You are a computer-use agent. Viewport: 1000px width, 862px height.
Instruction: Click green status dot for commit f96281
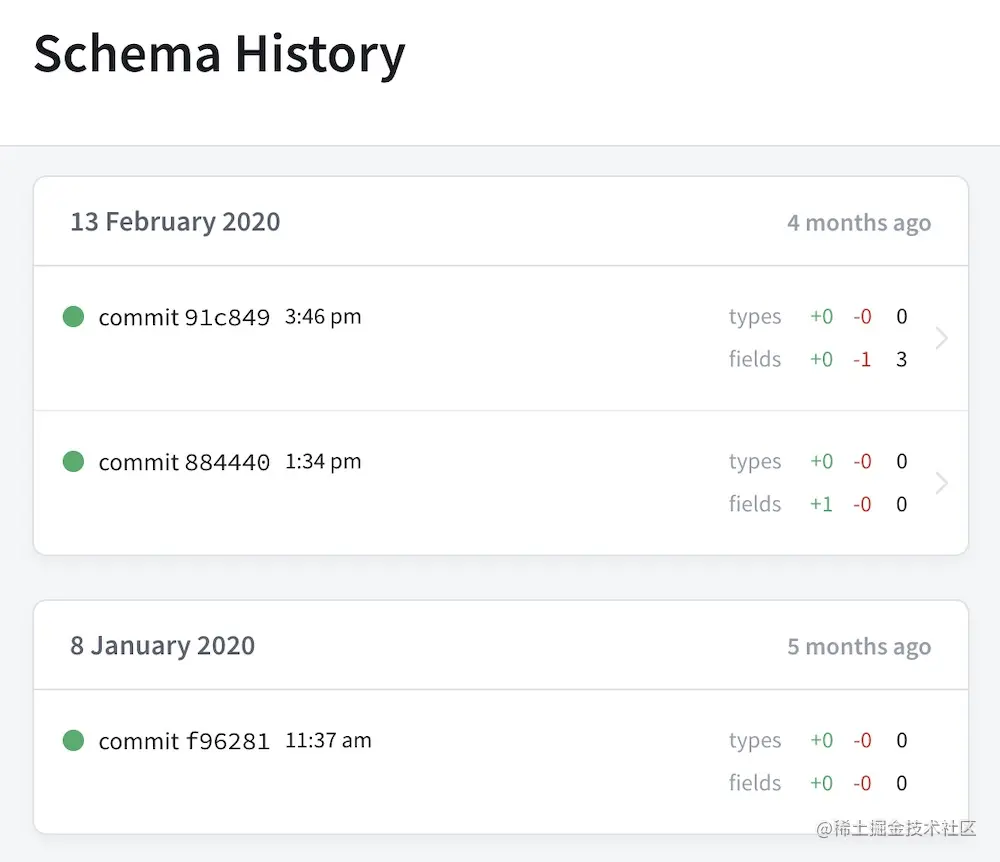(x=73, y=741)
